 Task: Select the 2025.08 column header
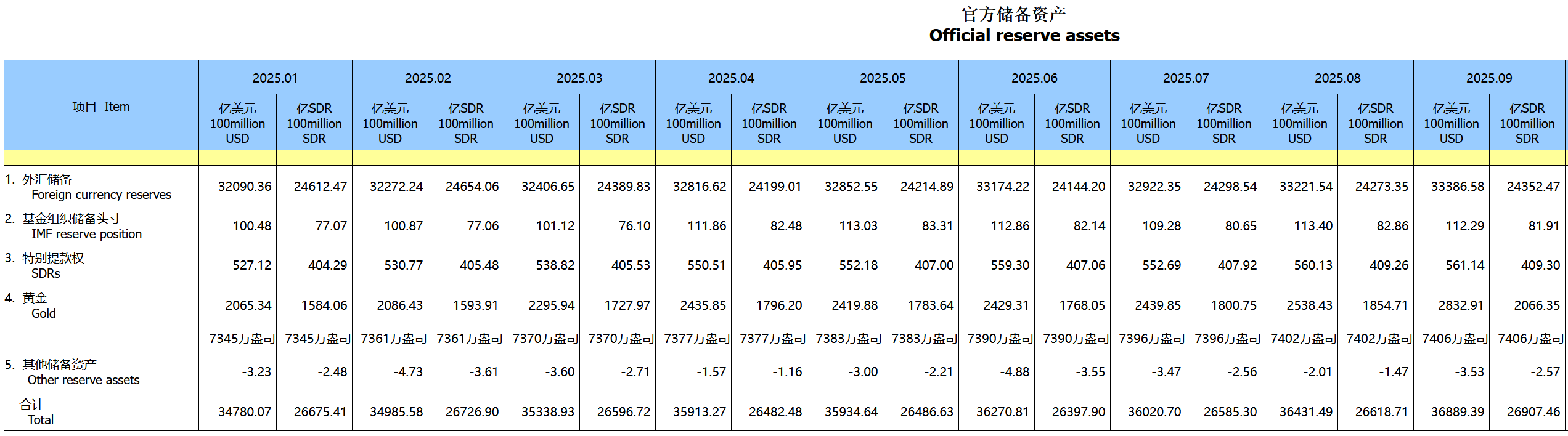click(x=1337, y=78)
